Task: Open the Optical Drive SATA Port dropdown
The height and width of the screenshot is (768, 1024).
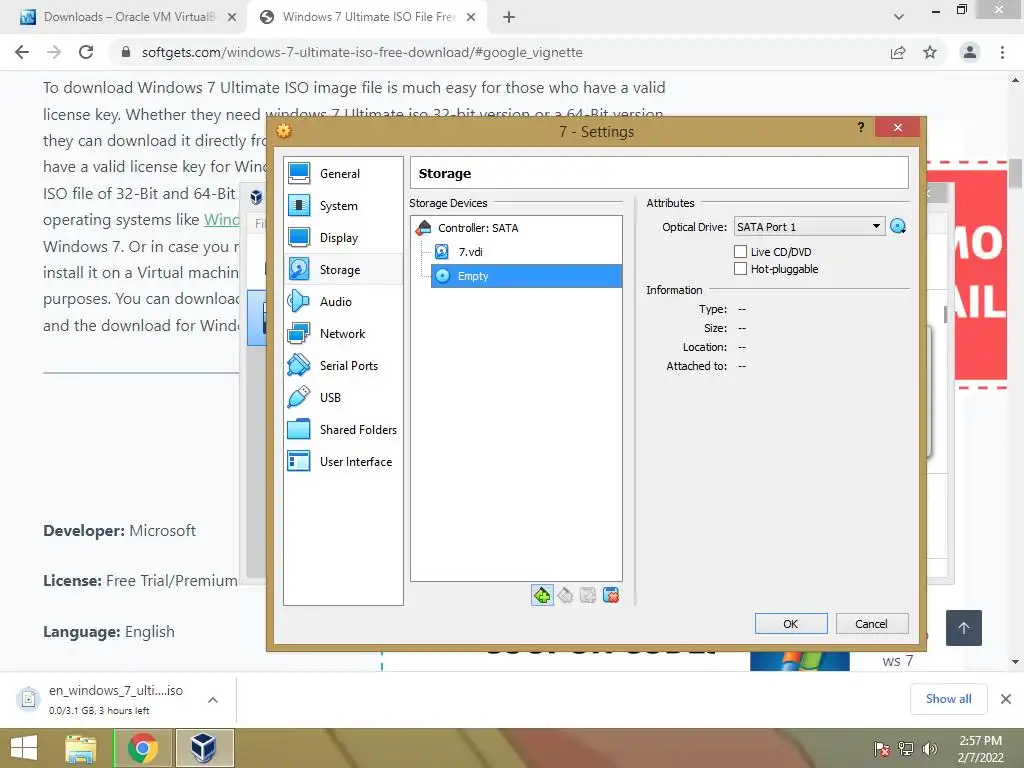Action: coord(809,227)
